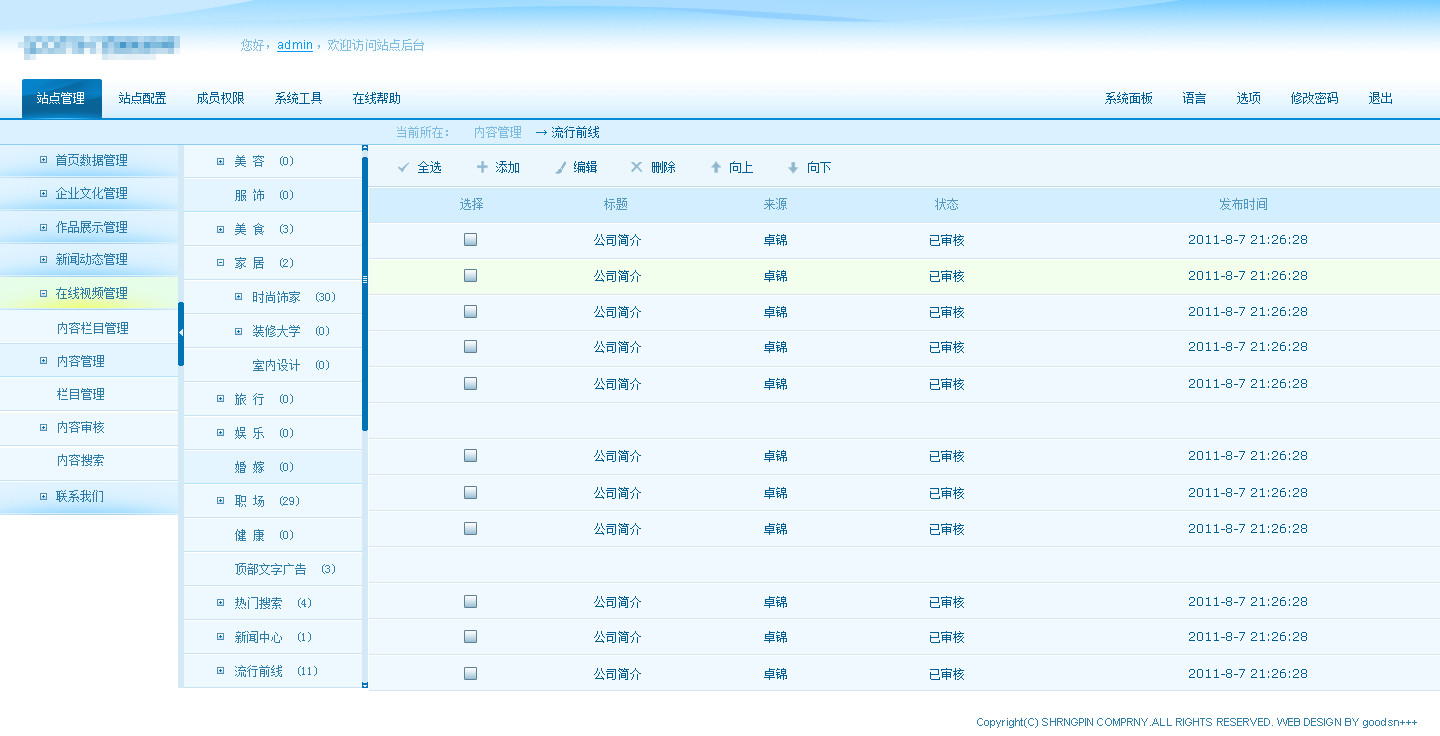The width and height of the screenshot is (1440, 736).
Task: Click the 向下 move-down arrow icon
Action: click(x=793, y=168)
